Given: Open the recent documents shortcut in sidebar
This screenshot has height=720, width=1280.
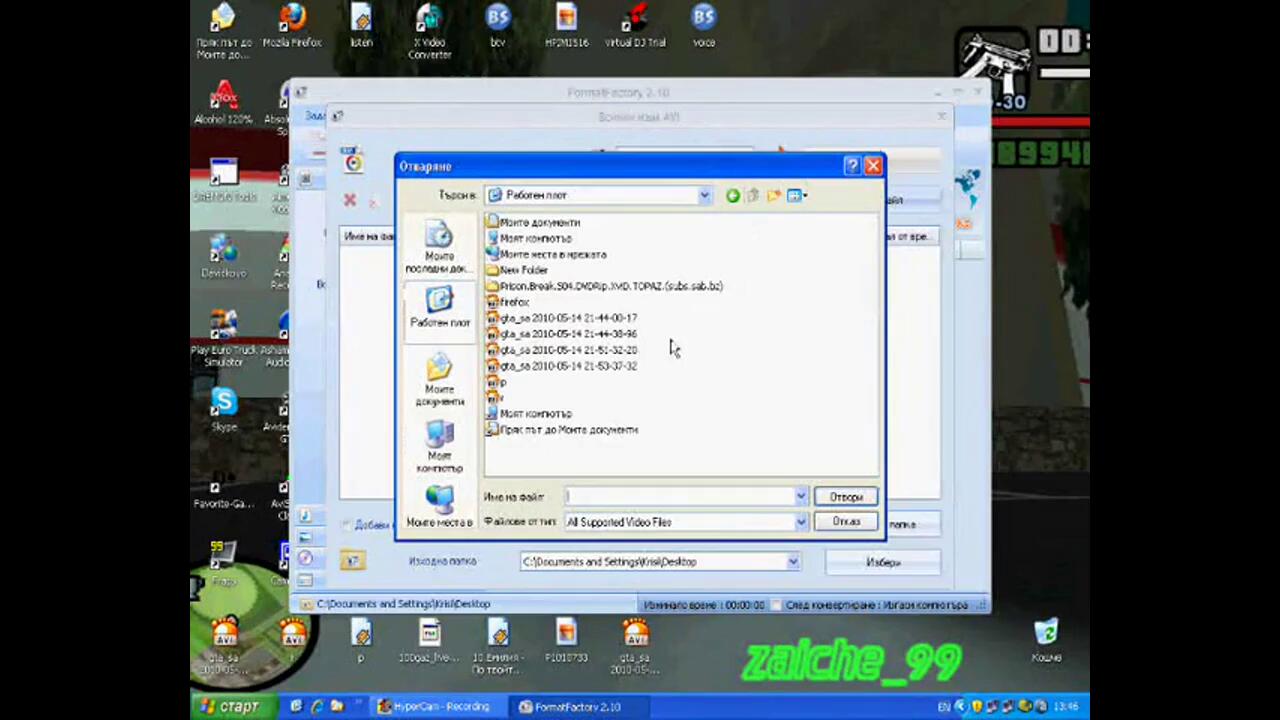Looking at the screenshot, I should point(439,247).
